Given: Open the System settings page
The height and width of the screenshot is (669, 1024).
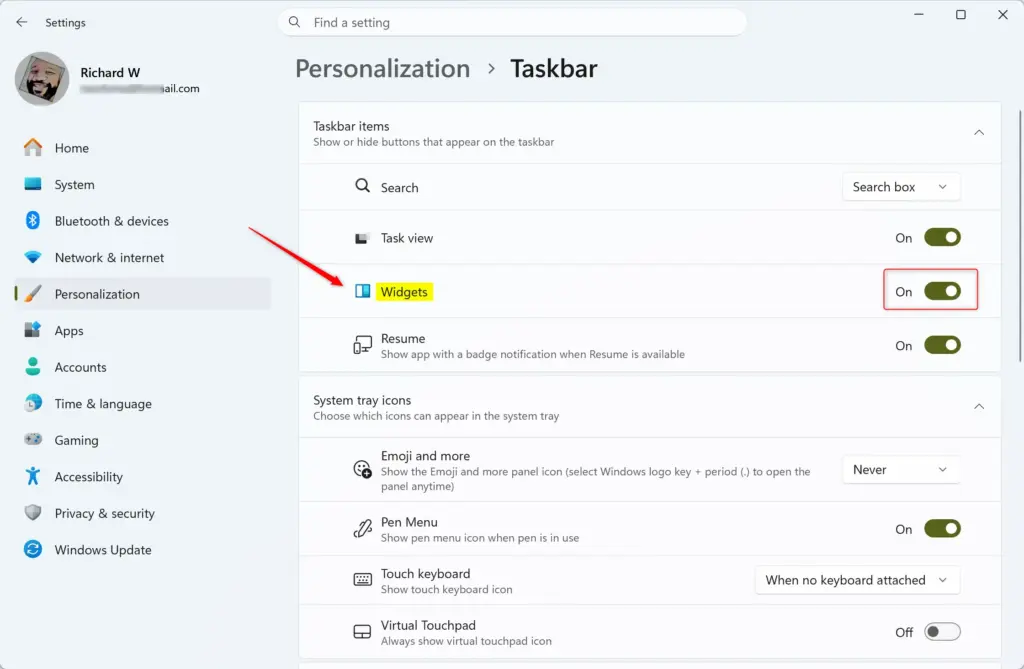Looking at the screenshot, I should [x=142, y=184].
